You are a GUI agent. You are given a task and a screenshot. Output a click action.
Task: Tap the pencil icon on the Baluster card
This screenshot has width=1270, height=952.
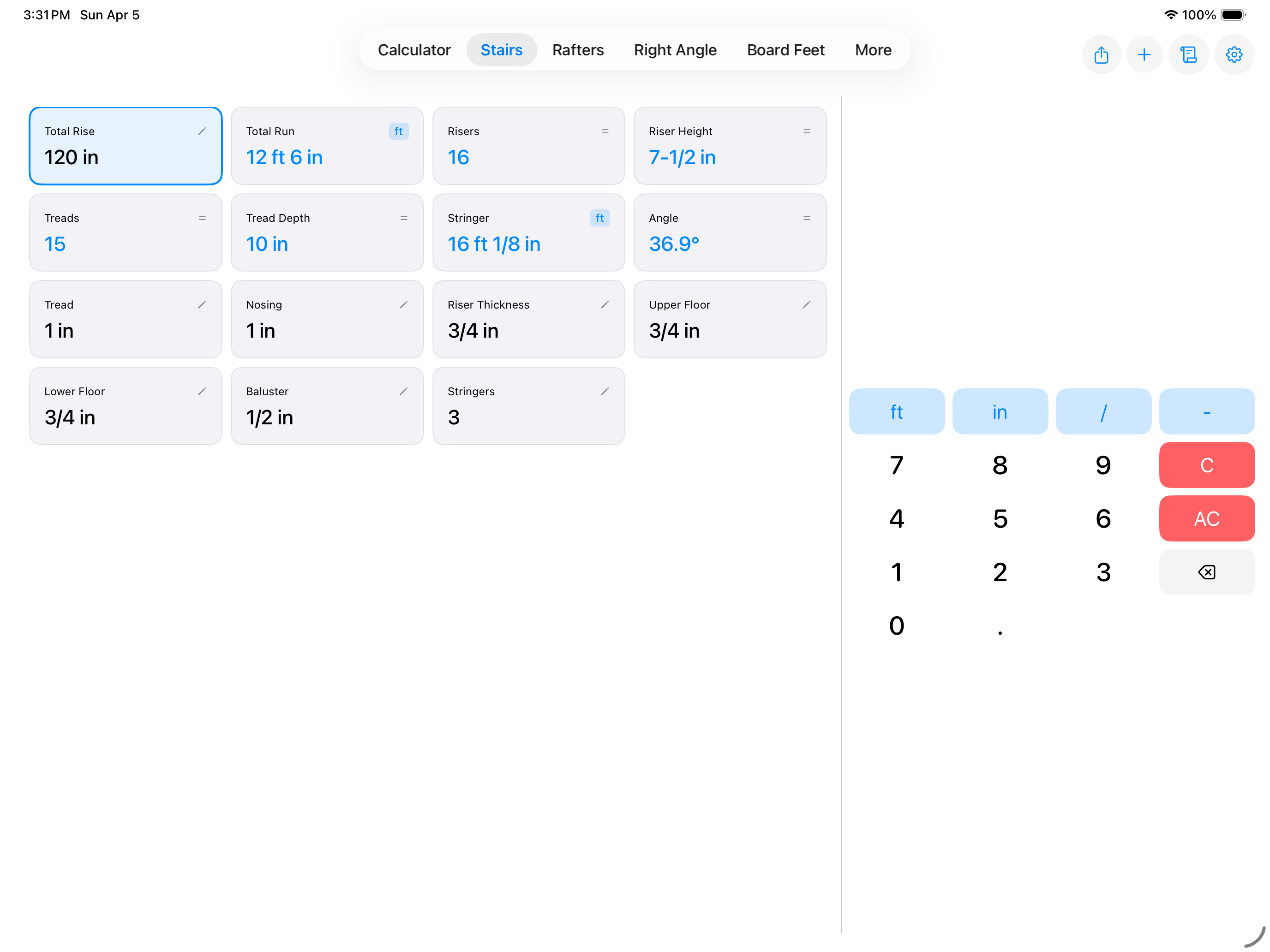point(404,391)
